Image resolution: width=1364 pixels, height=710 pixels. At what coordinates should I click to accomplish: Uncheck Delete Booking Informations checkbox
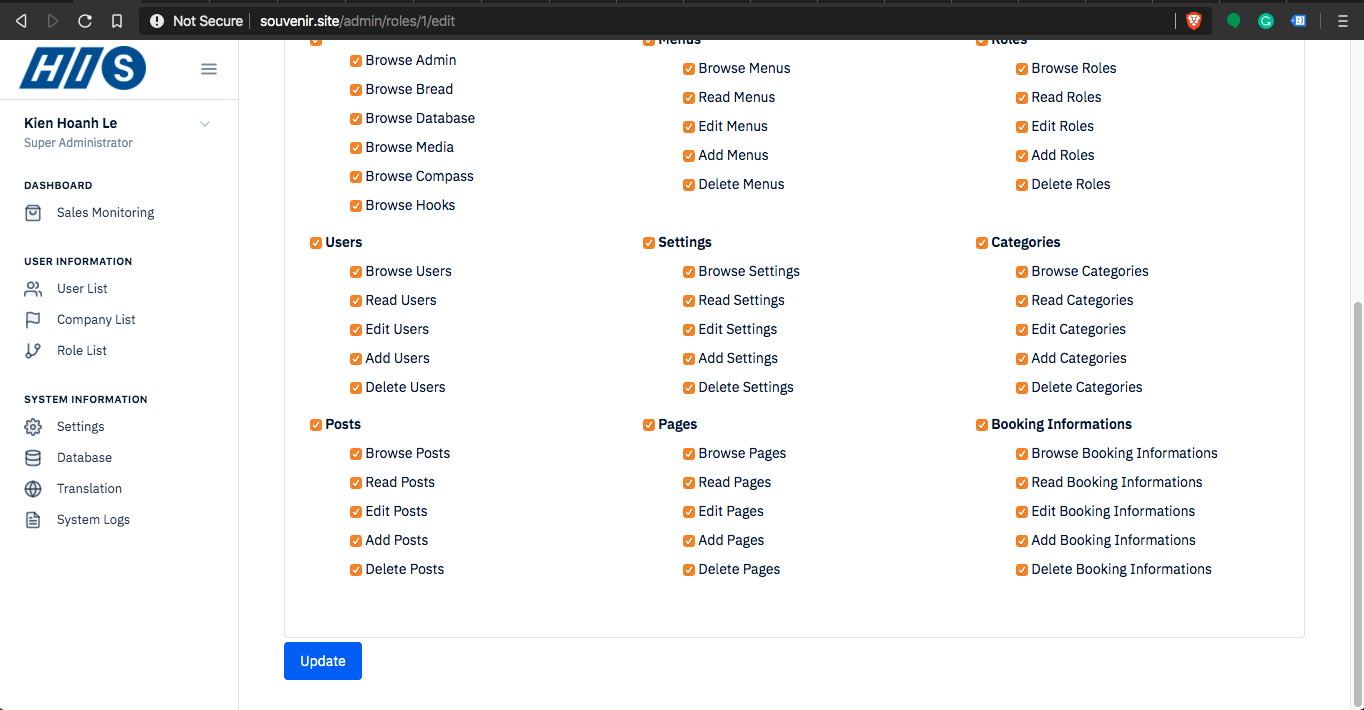tap(1022, 570)
